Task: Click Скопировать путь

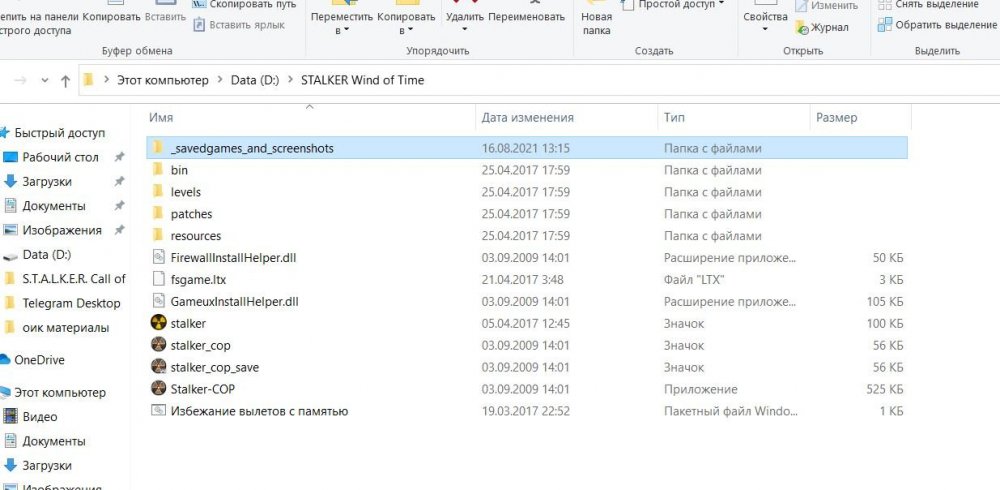Action: (244, 4)
